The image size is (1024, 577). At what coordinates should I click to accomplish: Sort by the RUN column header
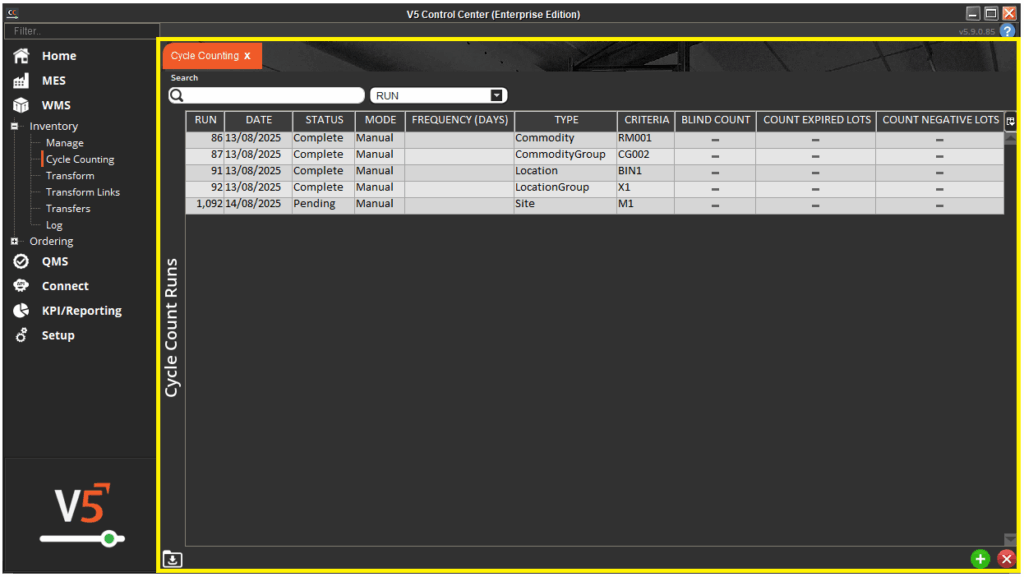click(205, 121)
